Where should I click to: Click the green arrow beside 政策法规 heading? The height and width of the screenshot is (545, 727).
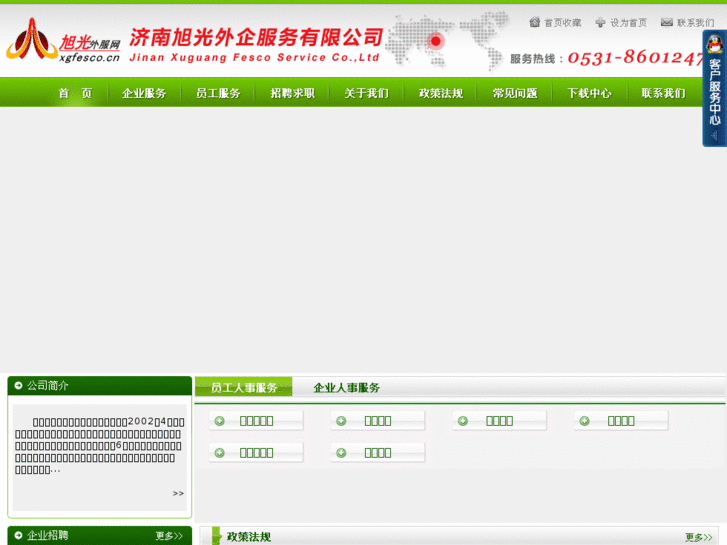coord(216,536)
